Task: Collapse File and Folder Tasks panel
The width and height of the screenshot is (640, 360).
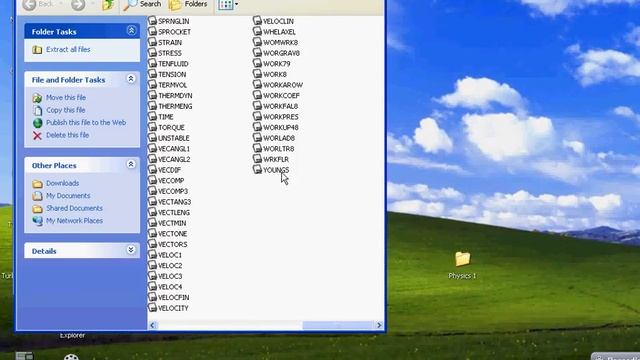Action: coord(131,79)
